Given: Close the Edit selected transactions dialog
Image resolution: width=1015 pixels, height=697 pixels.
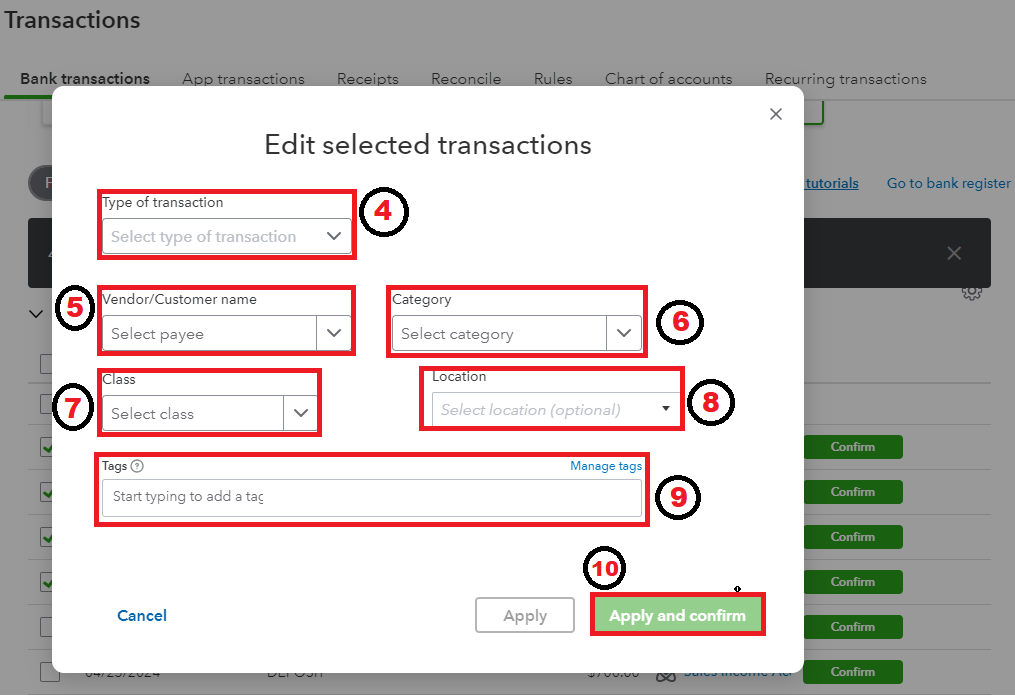Looking at the screenshot, I should click(x=776, y=114).
